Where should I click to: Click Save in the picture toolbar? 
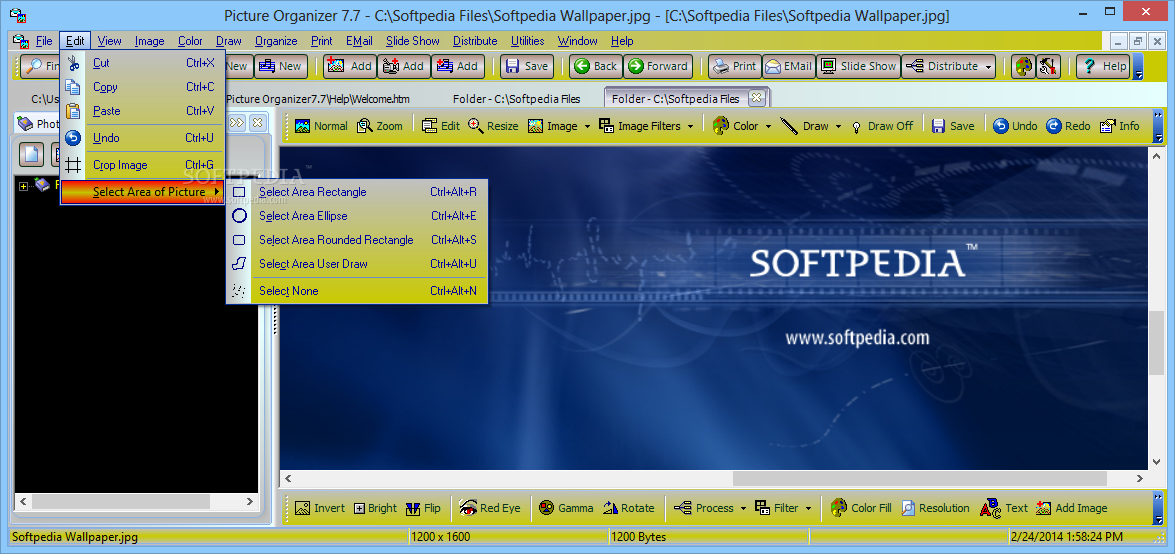(953, 126)
